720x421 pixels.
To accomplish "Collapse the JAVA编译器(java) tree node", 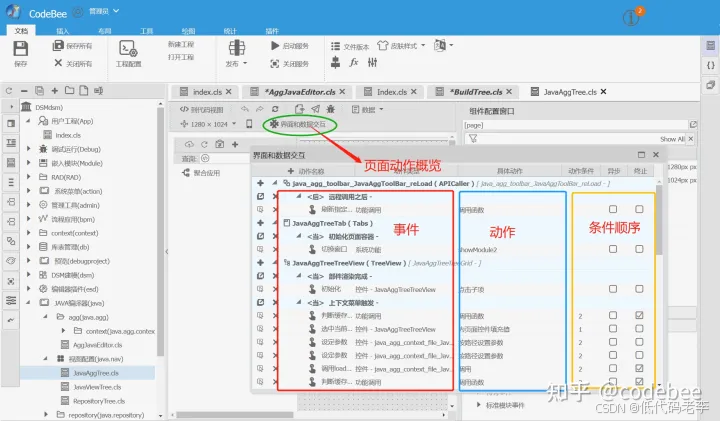I will coord(28,303).
